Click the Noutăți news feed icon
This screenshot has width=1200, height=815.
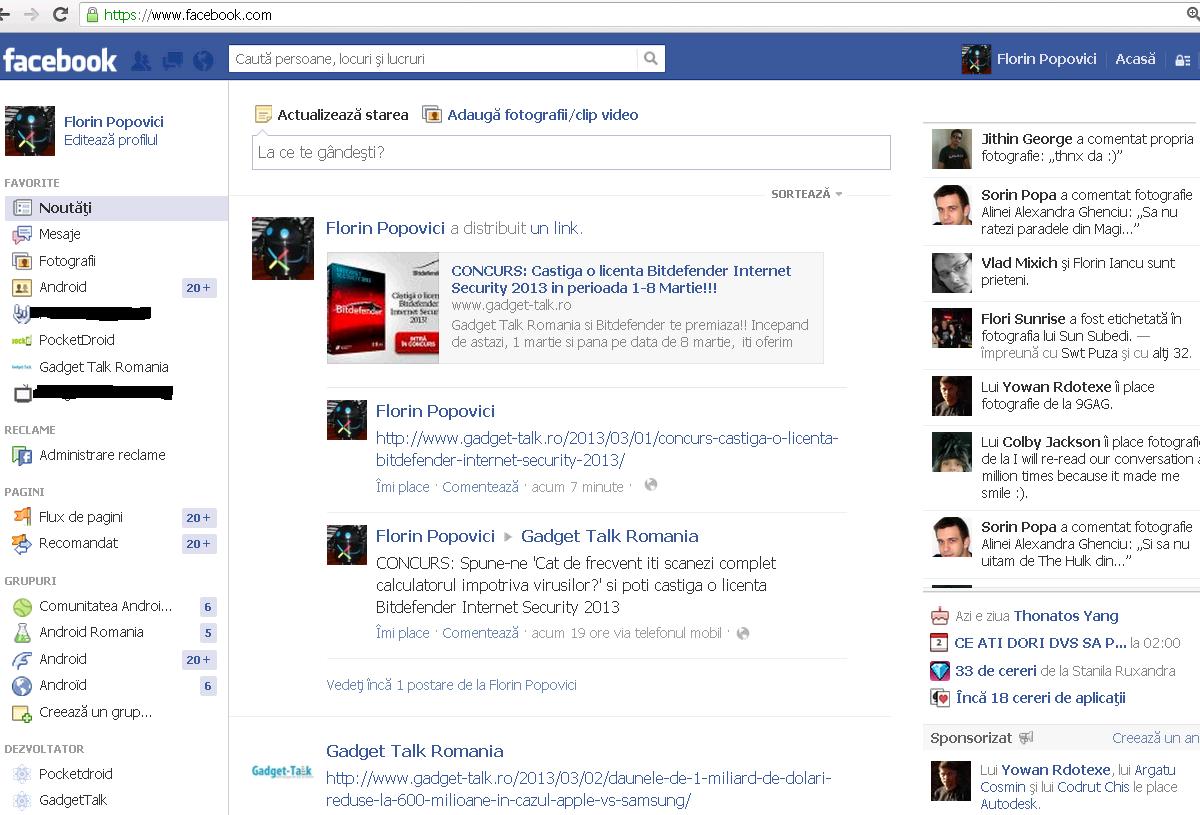[x=22, y=208]
